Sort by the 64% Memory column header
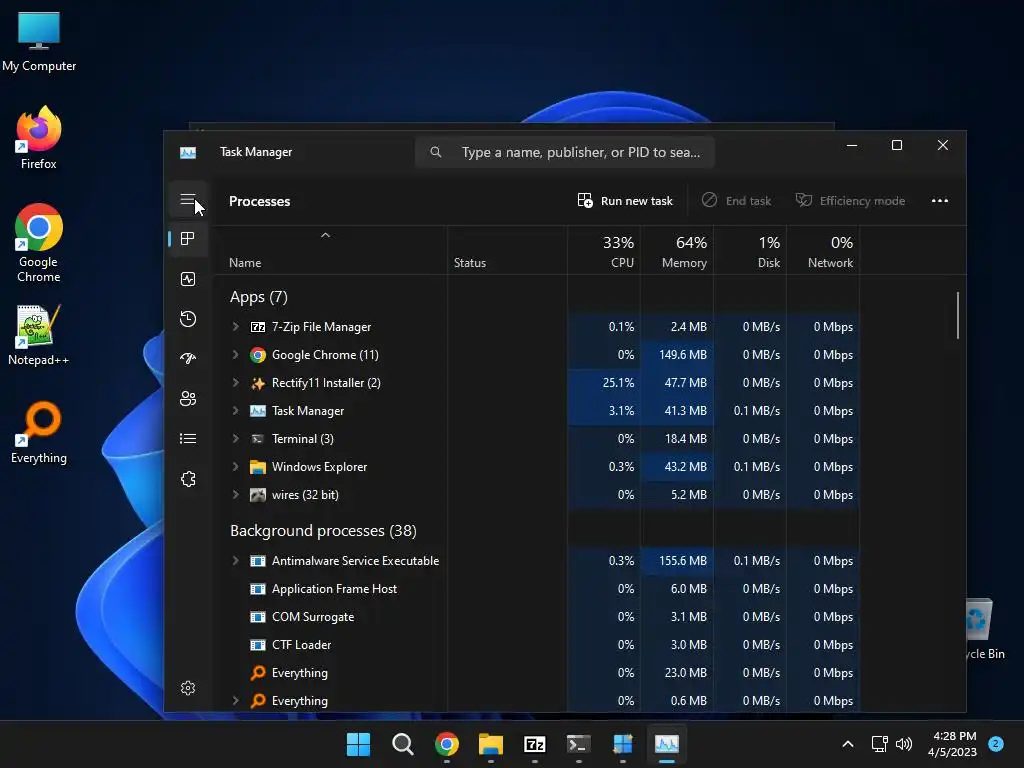Viewport: 1024px width, 768px height. 677,251
